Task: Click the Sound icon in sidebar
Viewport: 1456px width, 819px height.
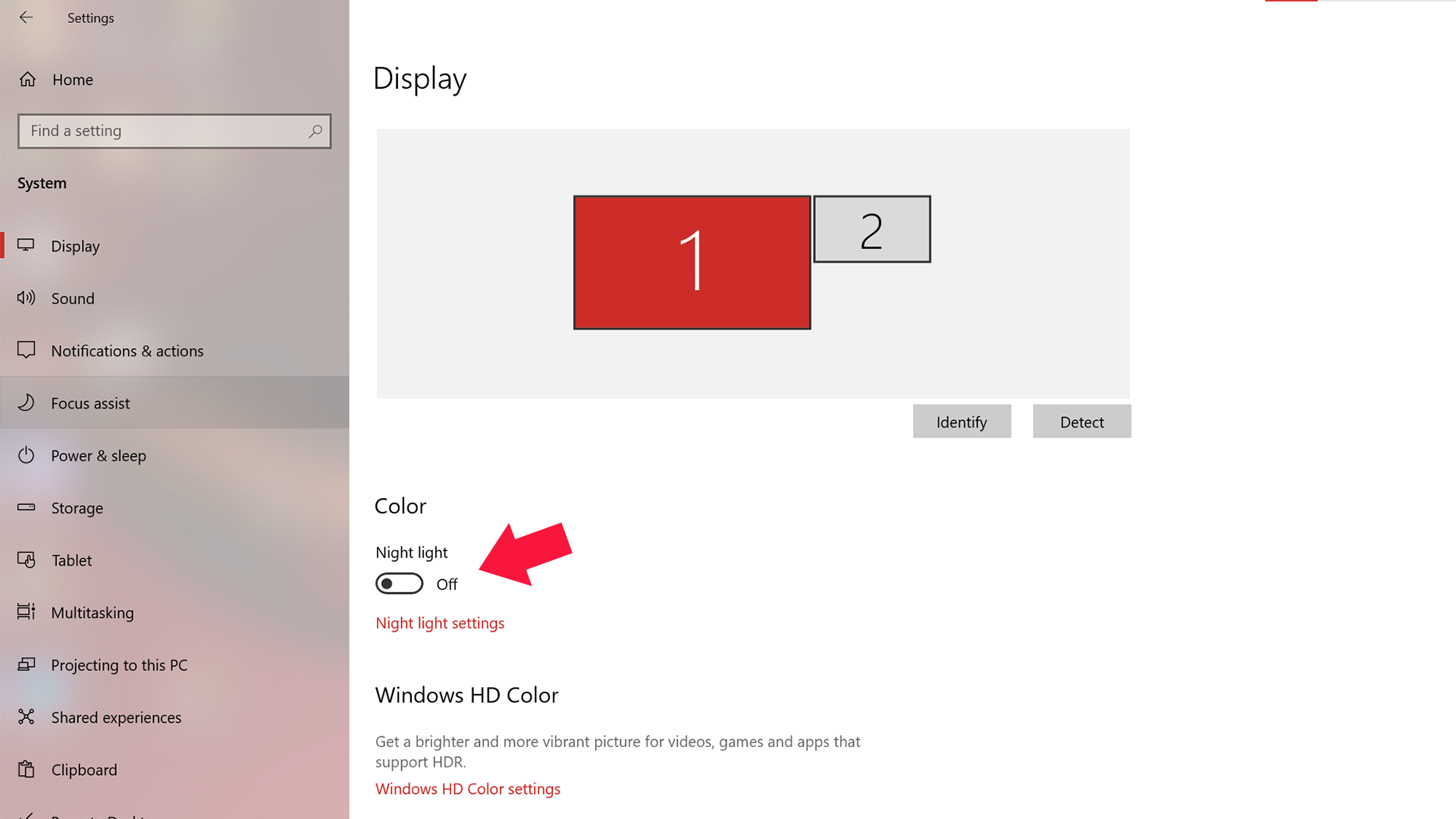Action: [27, 298]
